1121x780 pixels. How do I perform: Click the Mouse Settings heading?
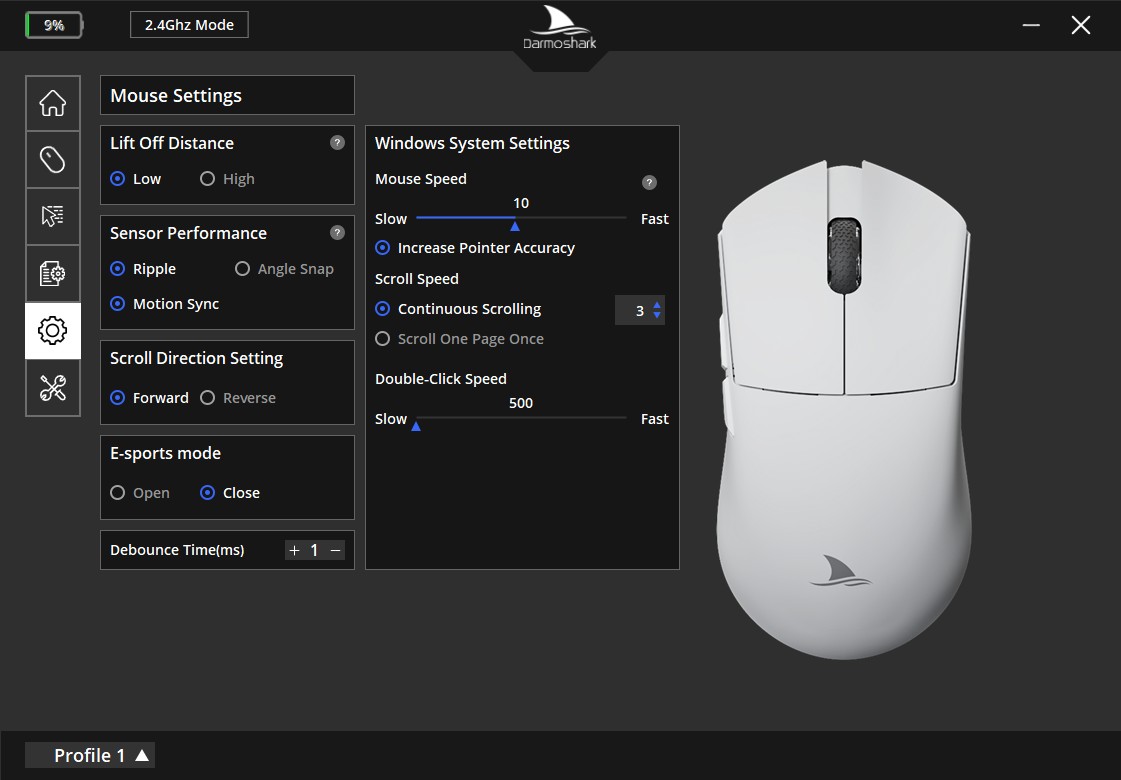tap(176, 95)
